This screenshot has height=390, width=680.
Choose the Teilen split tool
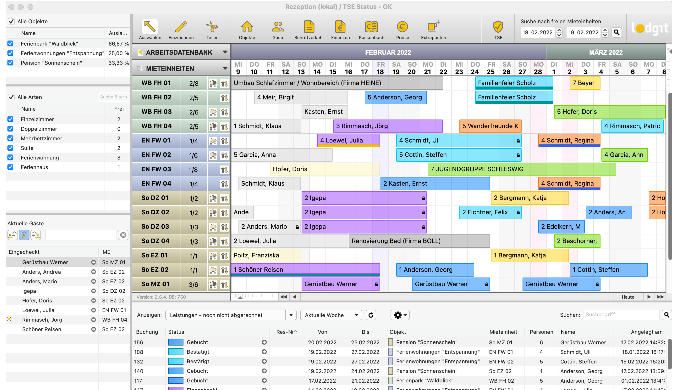tap(212, 27)
